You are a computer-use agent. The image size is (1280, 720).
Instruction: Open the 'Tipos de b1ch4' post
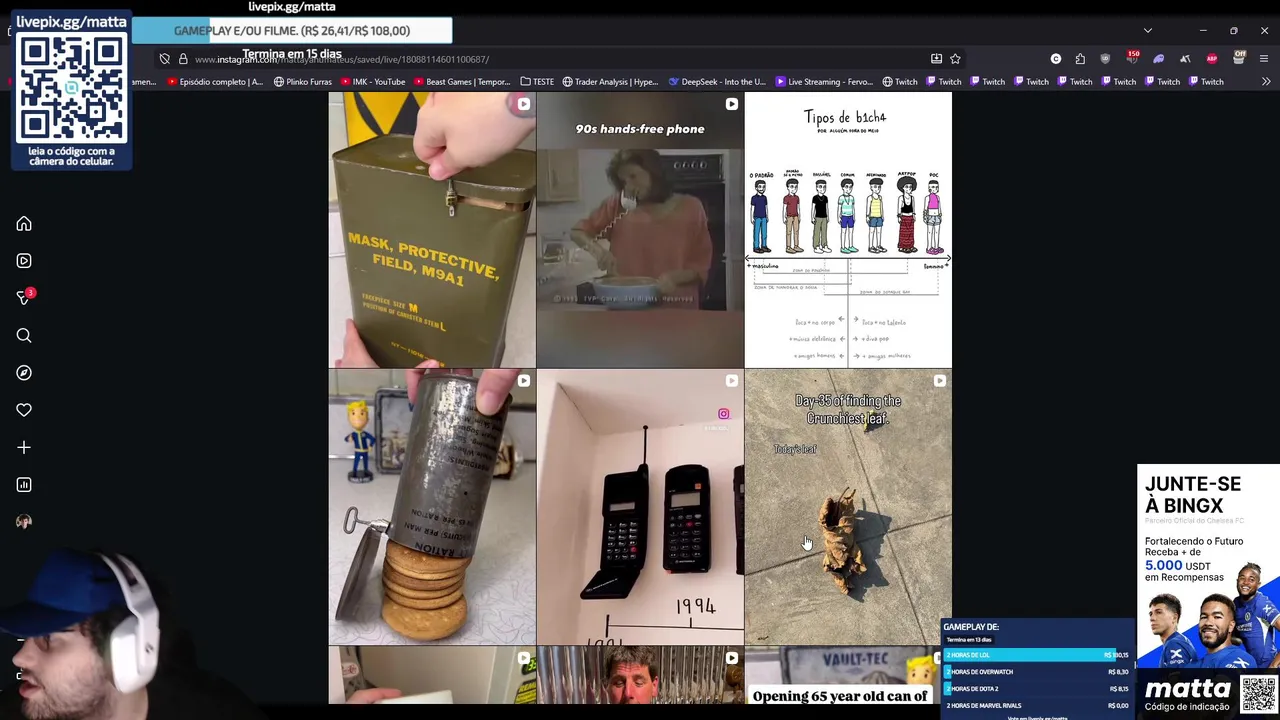click(x=848, y=230)
